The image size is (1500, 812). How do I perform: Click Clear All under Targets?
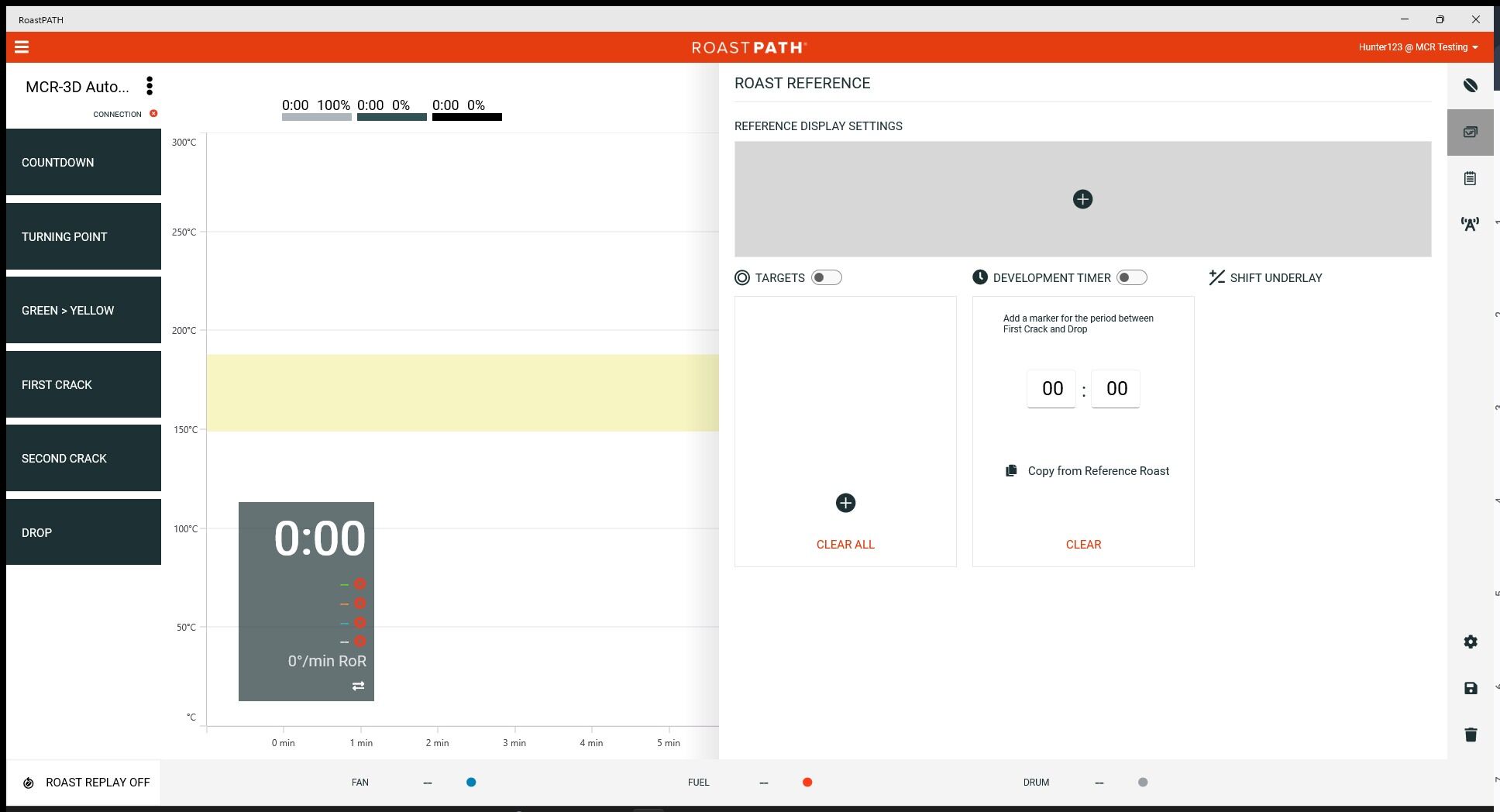pos(845,545)
